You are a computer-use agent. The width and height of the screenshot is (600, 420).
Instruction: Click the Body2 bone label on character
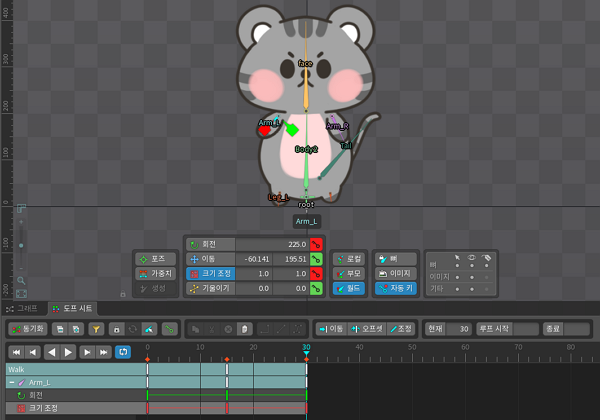306,149
